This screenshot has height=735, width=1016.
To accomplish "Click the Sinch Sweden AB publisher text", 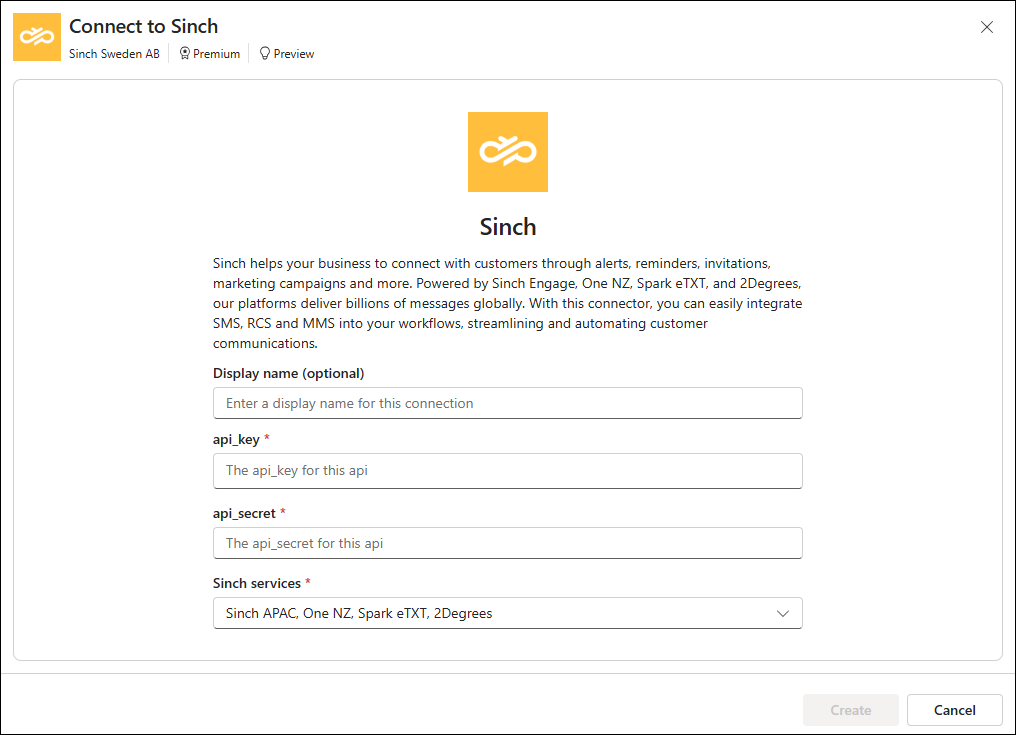I will [114, 54].
